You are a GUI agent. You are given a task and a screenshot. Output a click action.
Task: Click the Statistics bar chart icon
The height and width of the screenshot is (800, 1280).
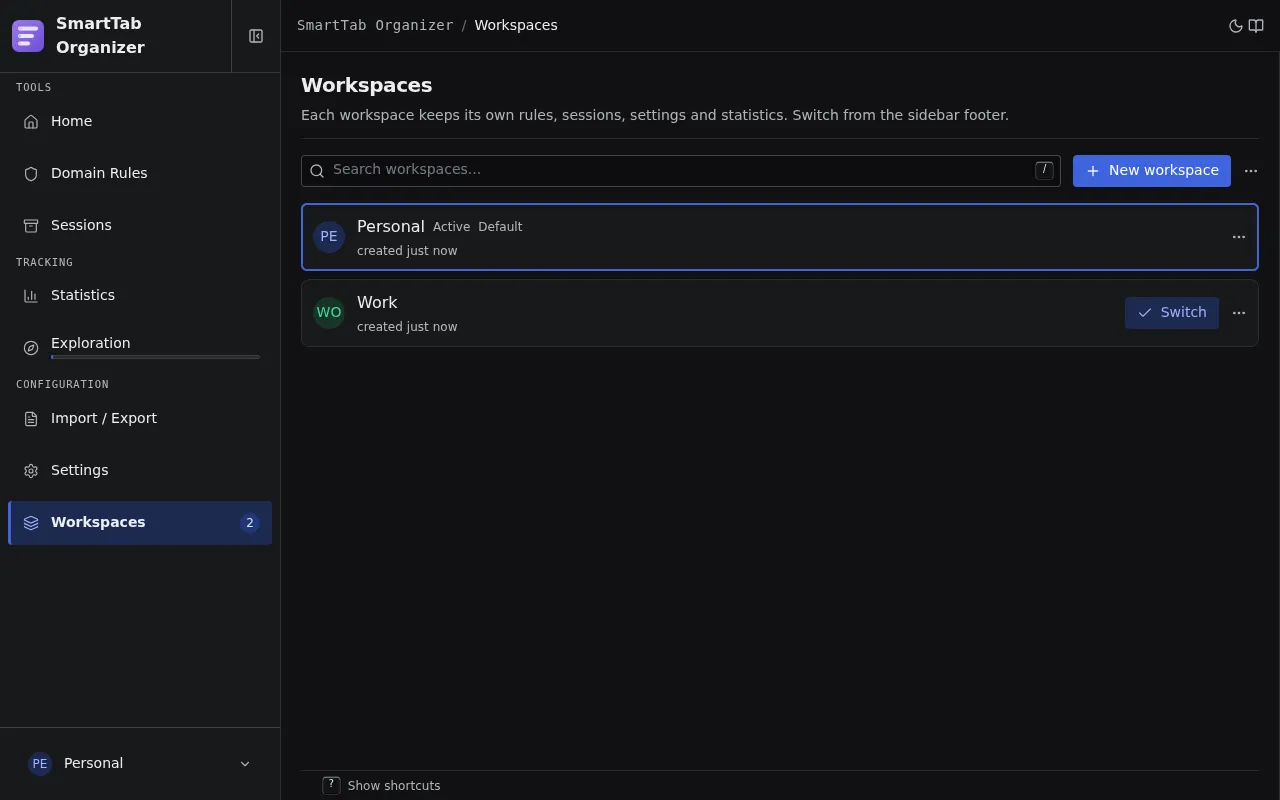(x=31, y=296)
